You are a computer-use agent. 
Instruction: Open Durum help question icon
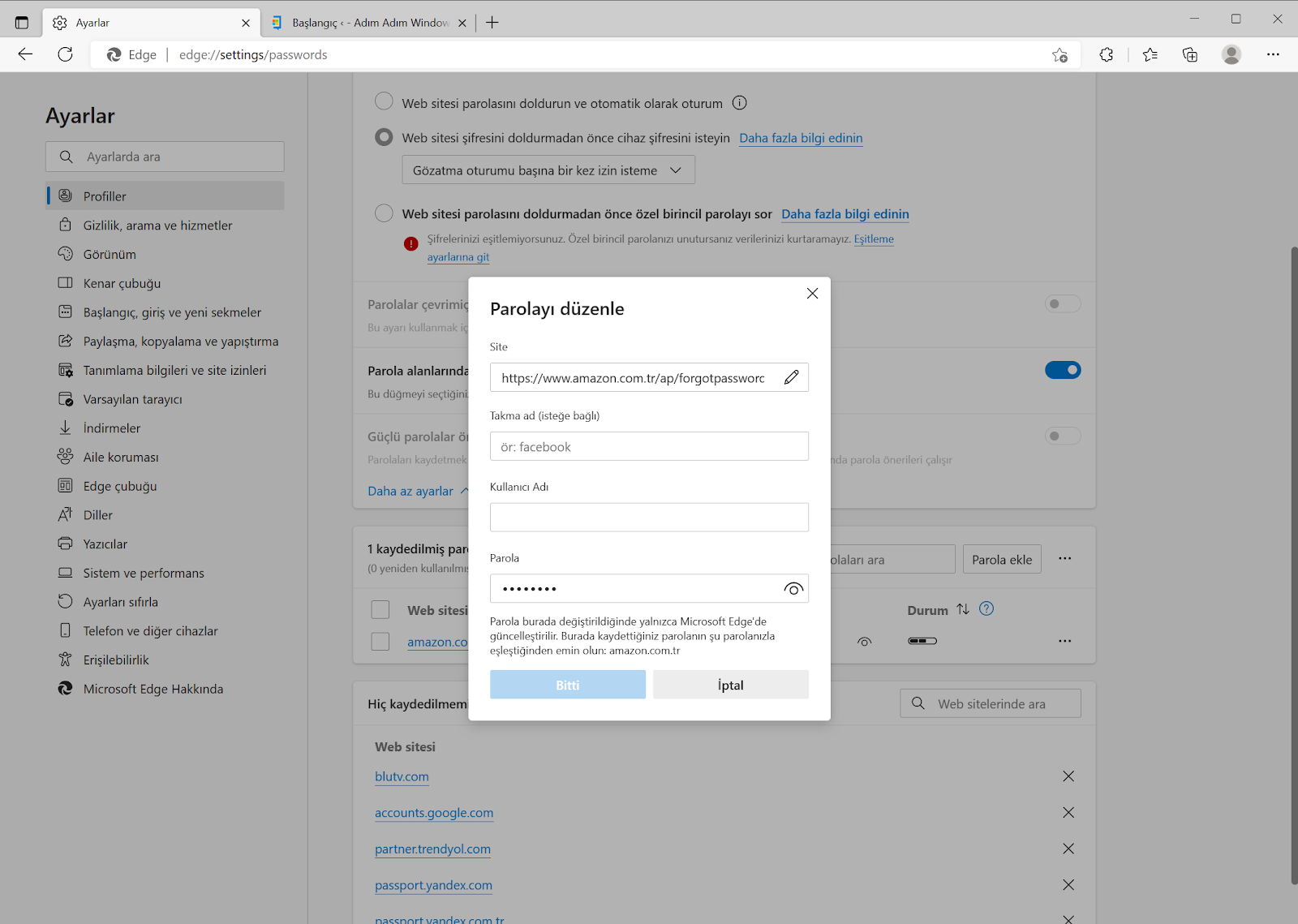click(x=986, y=609)
